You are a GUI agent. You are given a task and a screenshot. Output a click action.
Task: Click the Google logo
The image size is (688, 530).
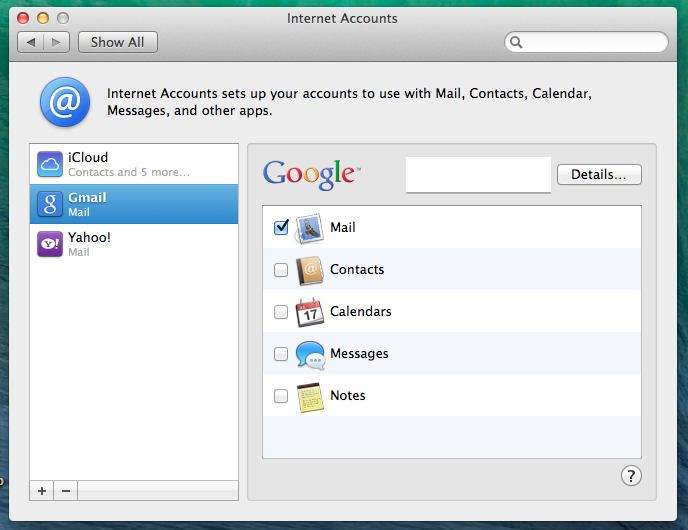311,174
